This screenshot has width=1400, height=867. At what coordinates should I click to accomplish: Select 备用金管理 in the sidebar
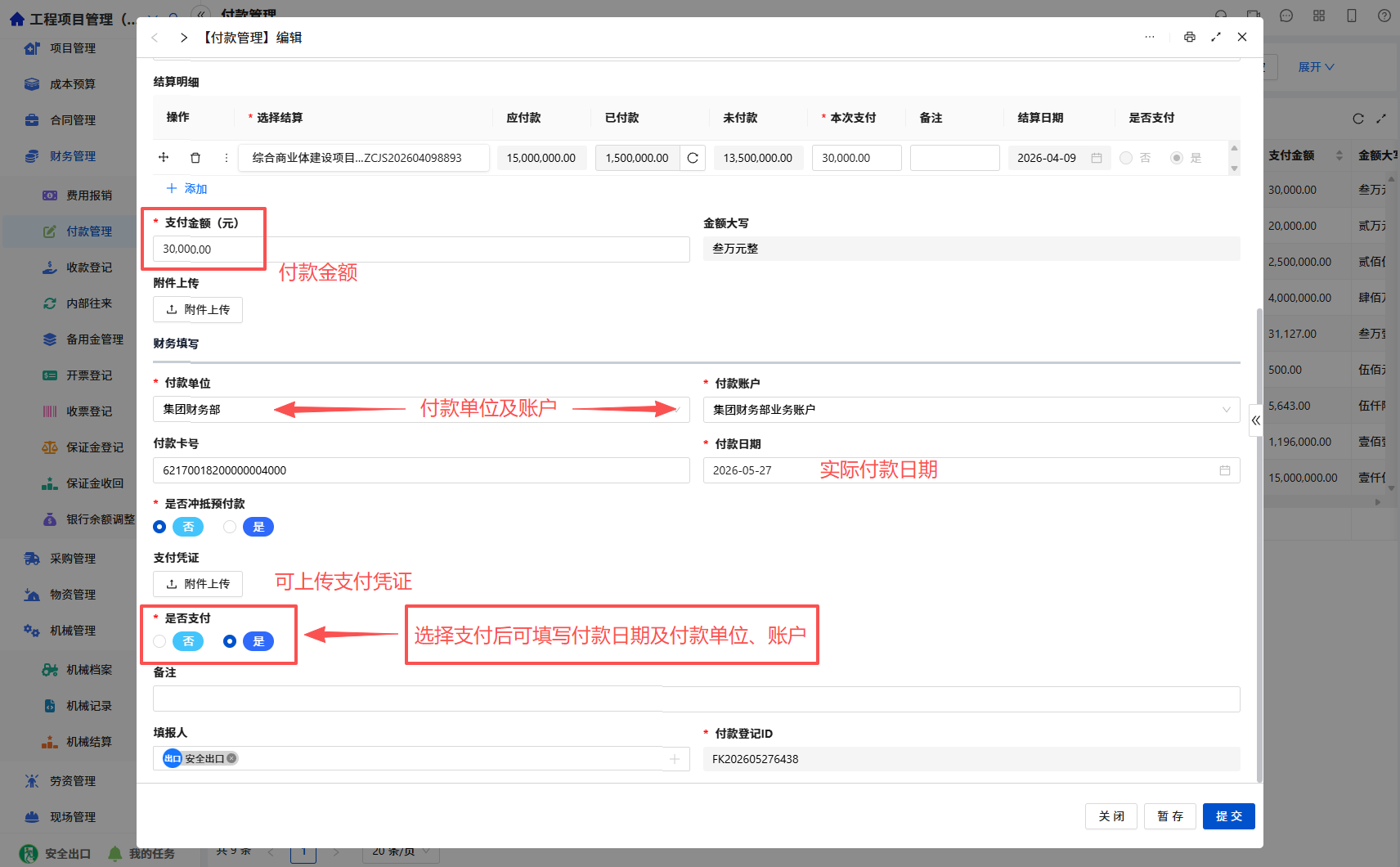pos(94,339)
